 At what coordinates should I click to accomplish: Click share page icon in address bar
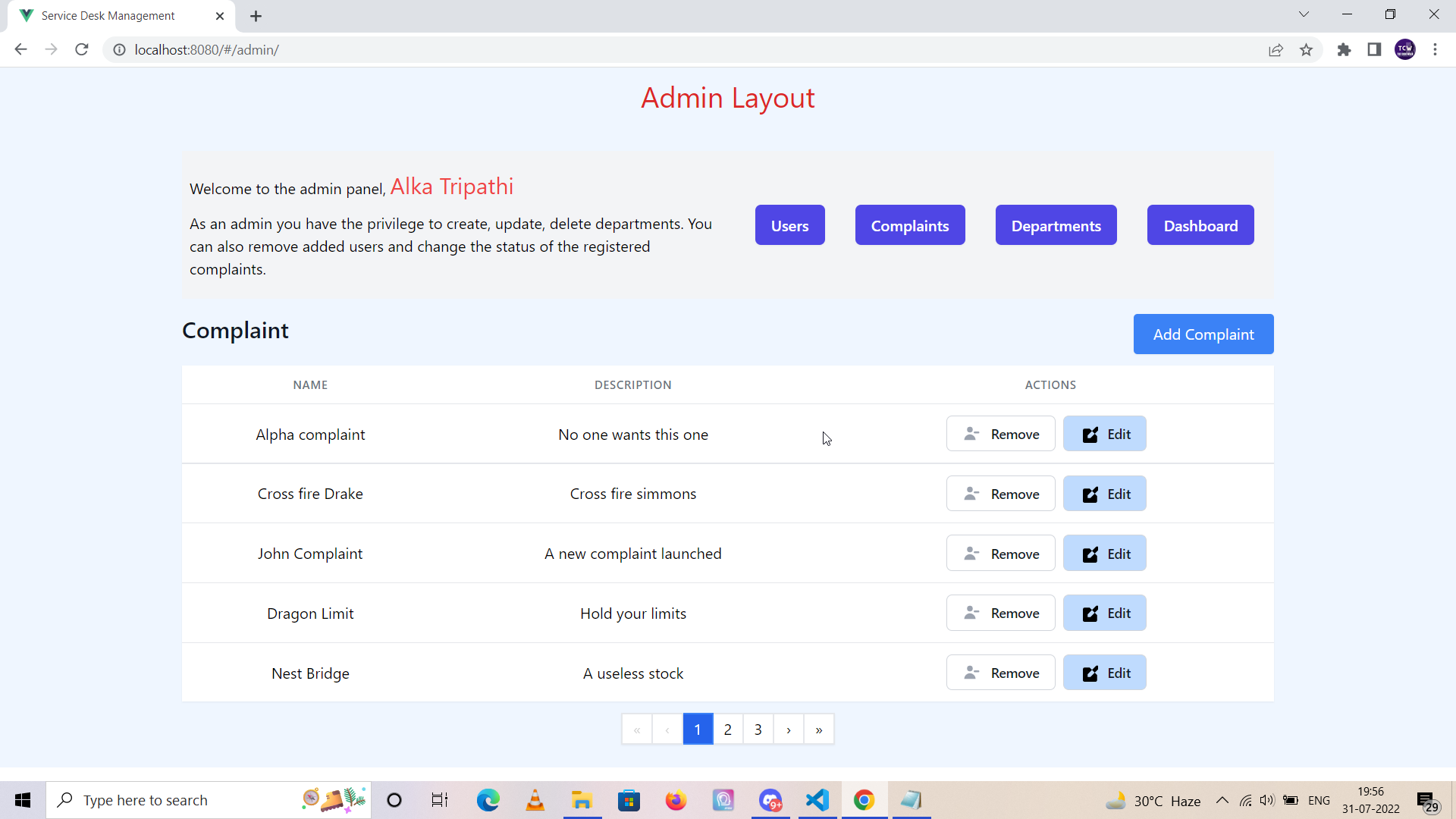[1276, 50]
